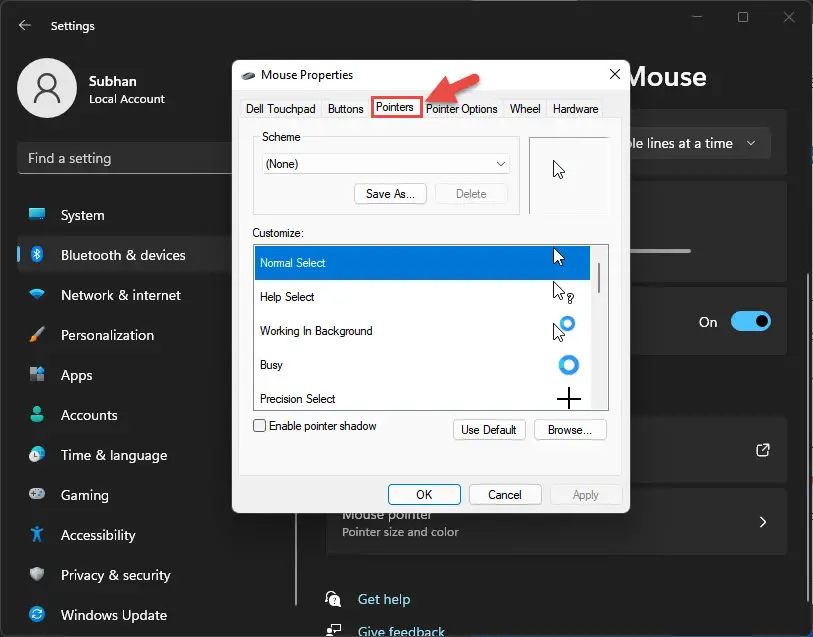
Task: Select Precision Select row text
Action: click(298, 399)
